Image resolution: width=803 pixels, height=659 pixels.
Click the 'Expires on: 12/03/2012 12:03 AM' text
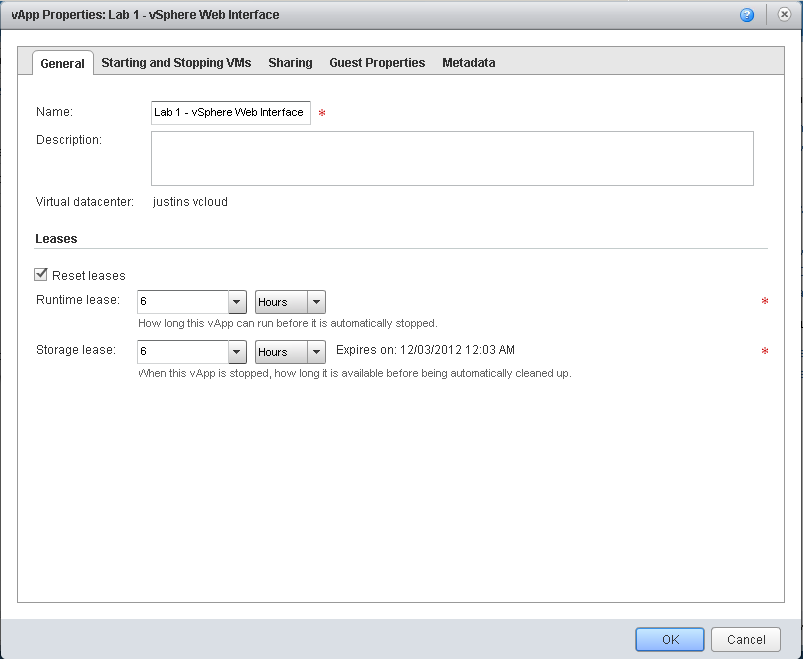point(425,350)
